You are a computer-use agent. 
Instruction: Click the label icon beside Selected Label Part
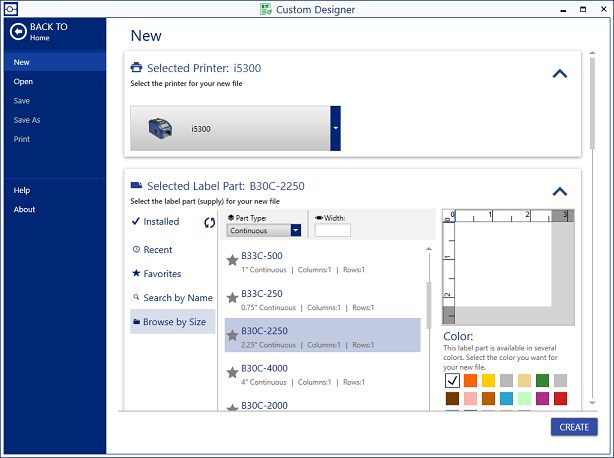(136, 185)
